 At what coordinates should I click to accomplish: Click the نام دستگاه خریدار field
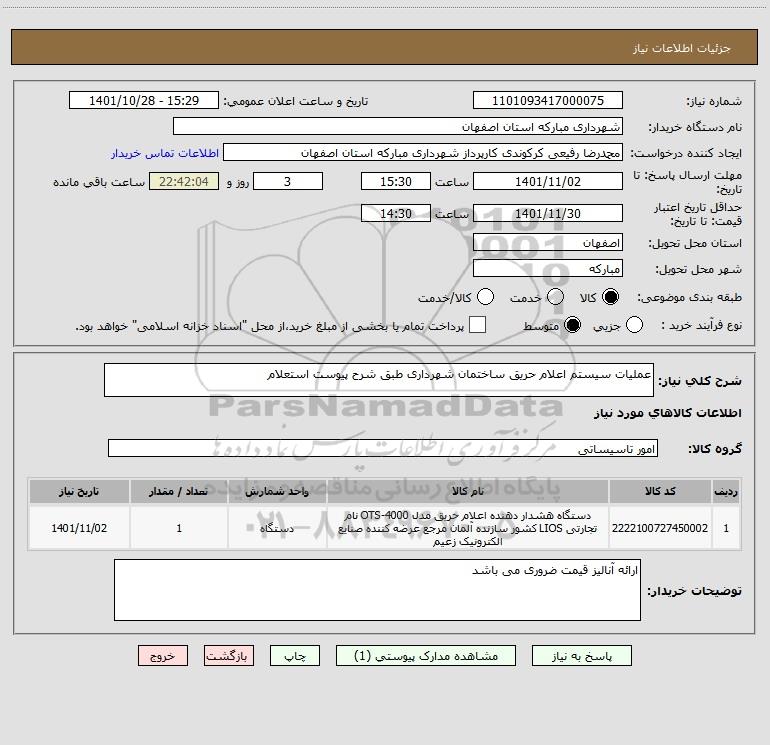tap(398, 127)
